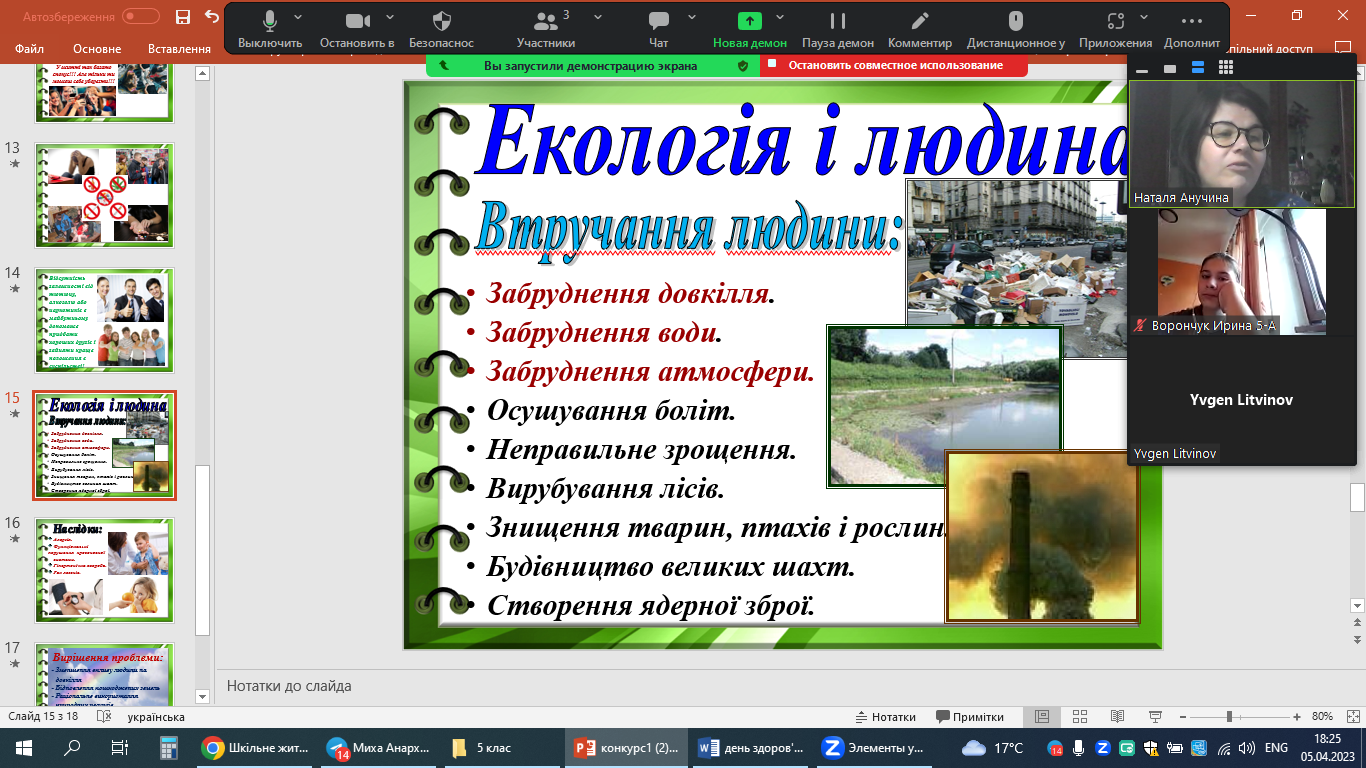
Task: Open 5 клас folder taskbar window
Action: pos(502,748)
